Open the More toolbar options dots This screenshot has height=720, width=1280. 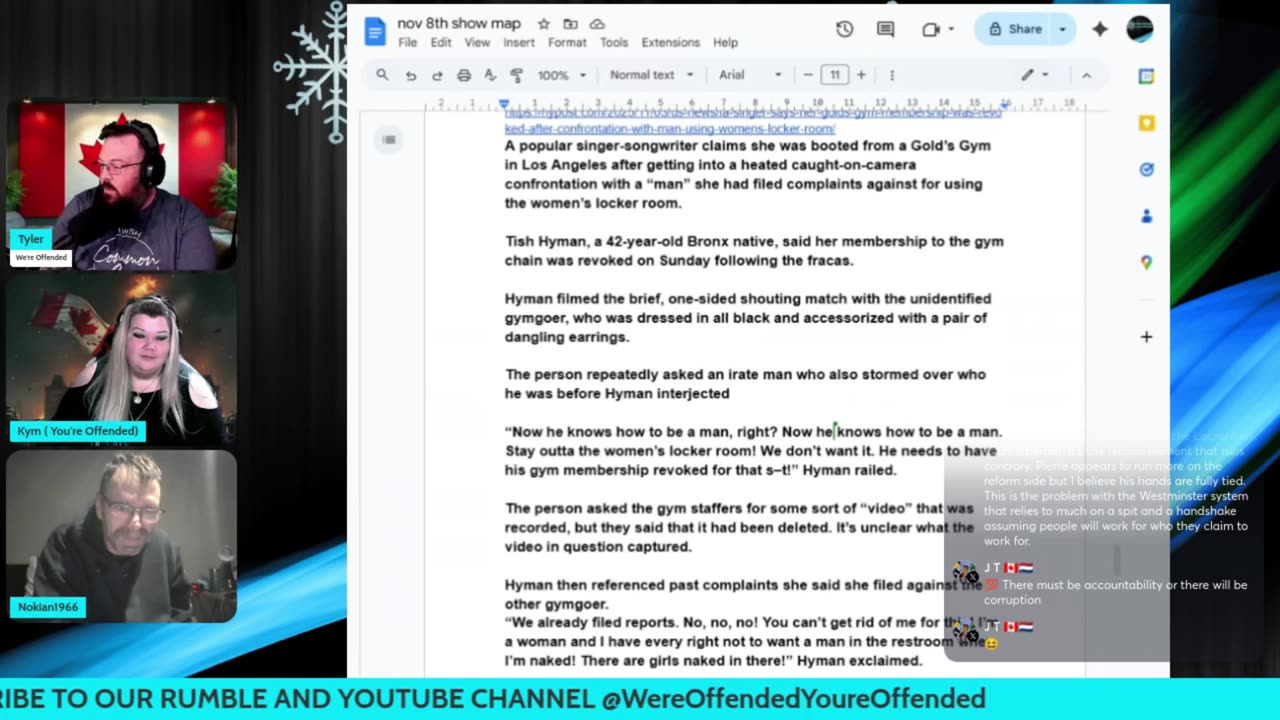(892, 75)
